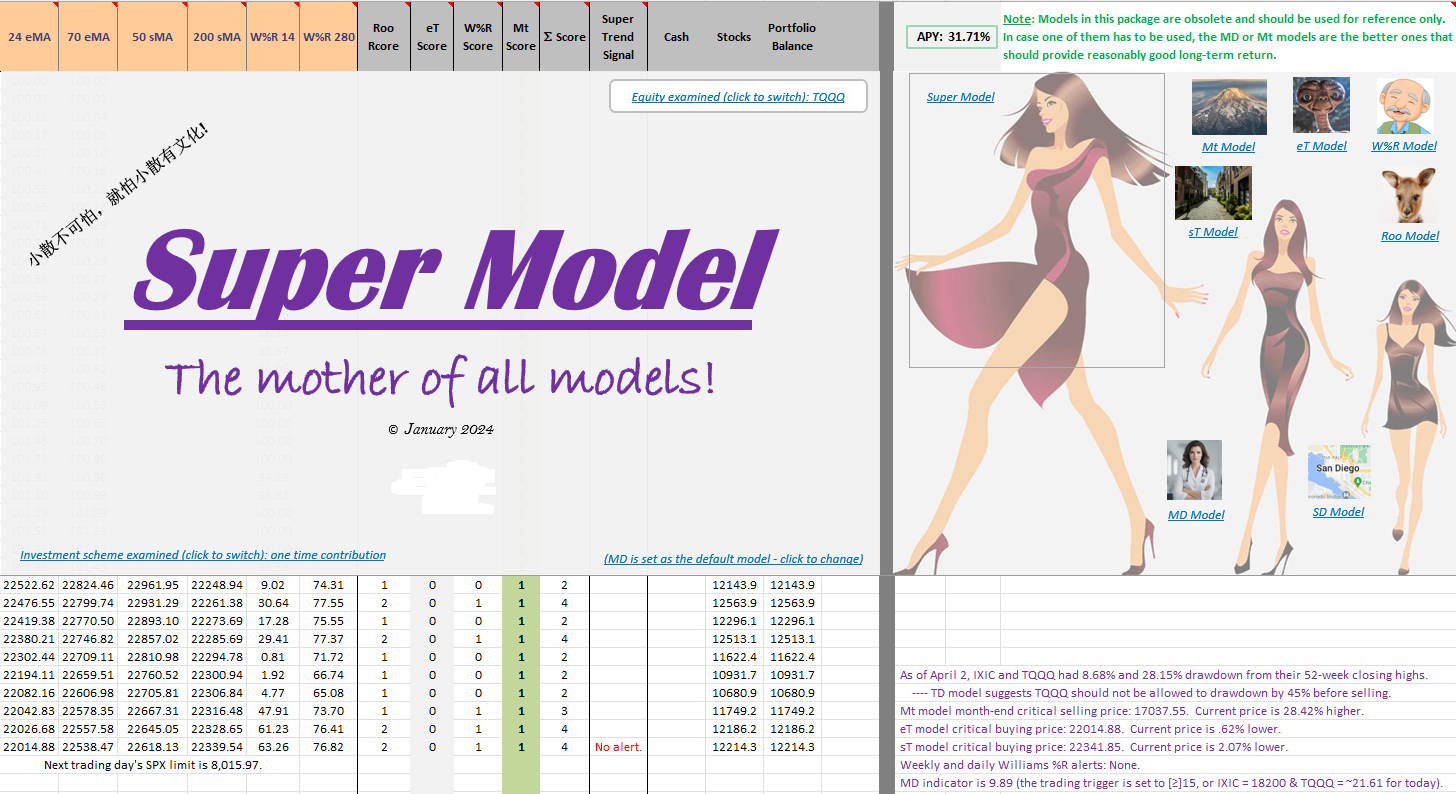Select the Portfolio Balance column header
The image size is (1456, 794).
[792, 37]
